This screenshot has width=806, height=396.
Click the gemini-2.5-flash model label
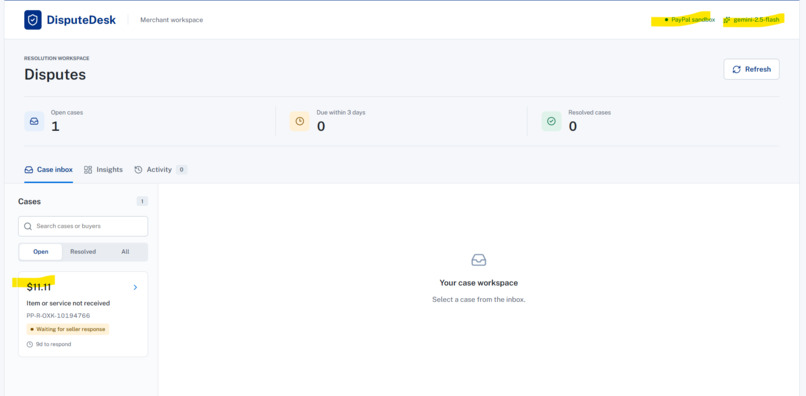point(756,20)
